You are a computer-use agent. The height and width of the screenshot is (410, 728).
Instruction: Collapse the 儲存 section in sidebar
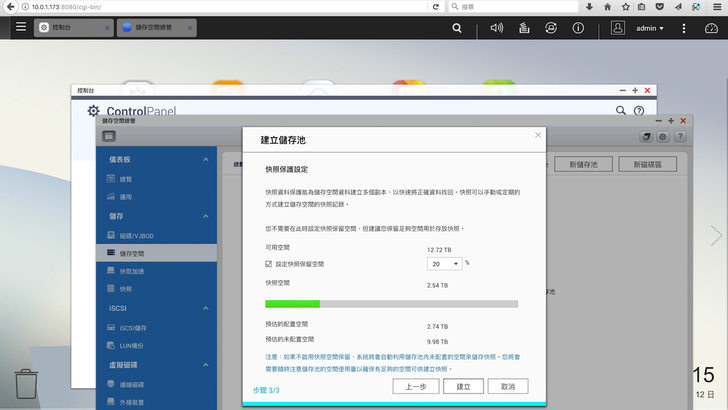coord(206,216)
